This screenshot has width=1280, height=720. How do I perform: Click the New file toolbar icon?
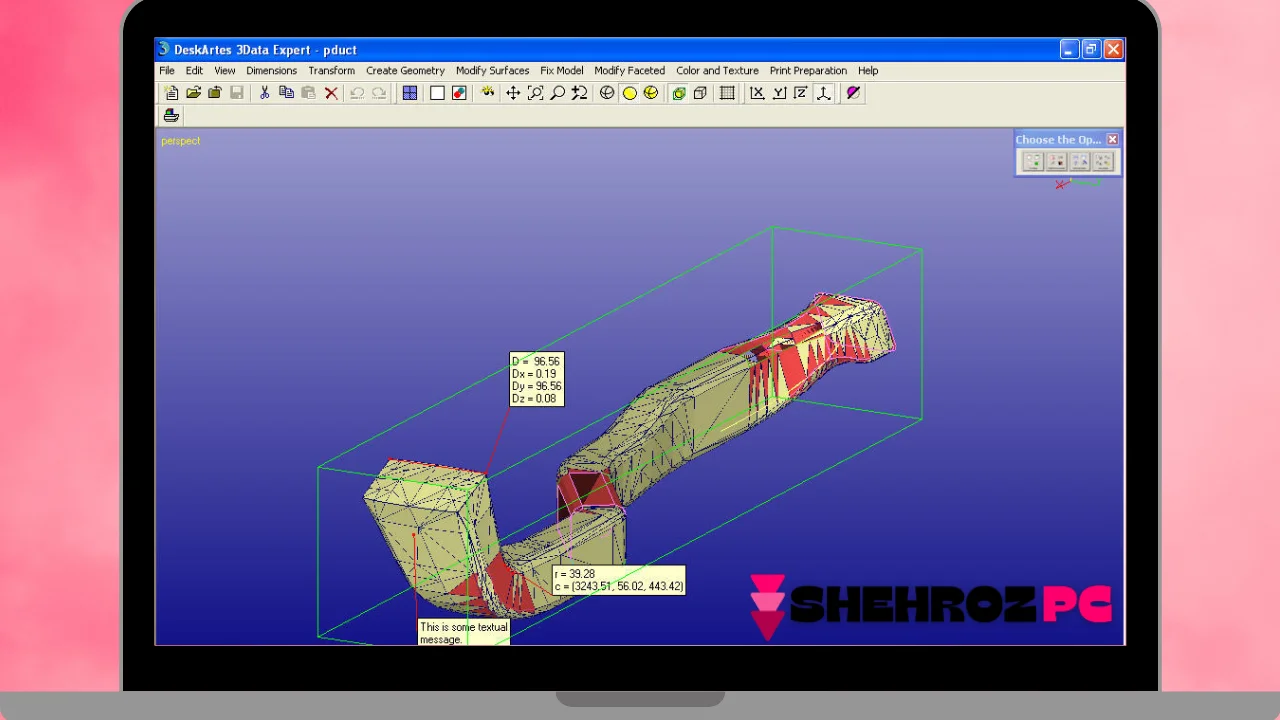click(x=171, y=93)
